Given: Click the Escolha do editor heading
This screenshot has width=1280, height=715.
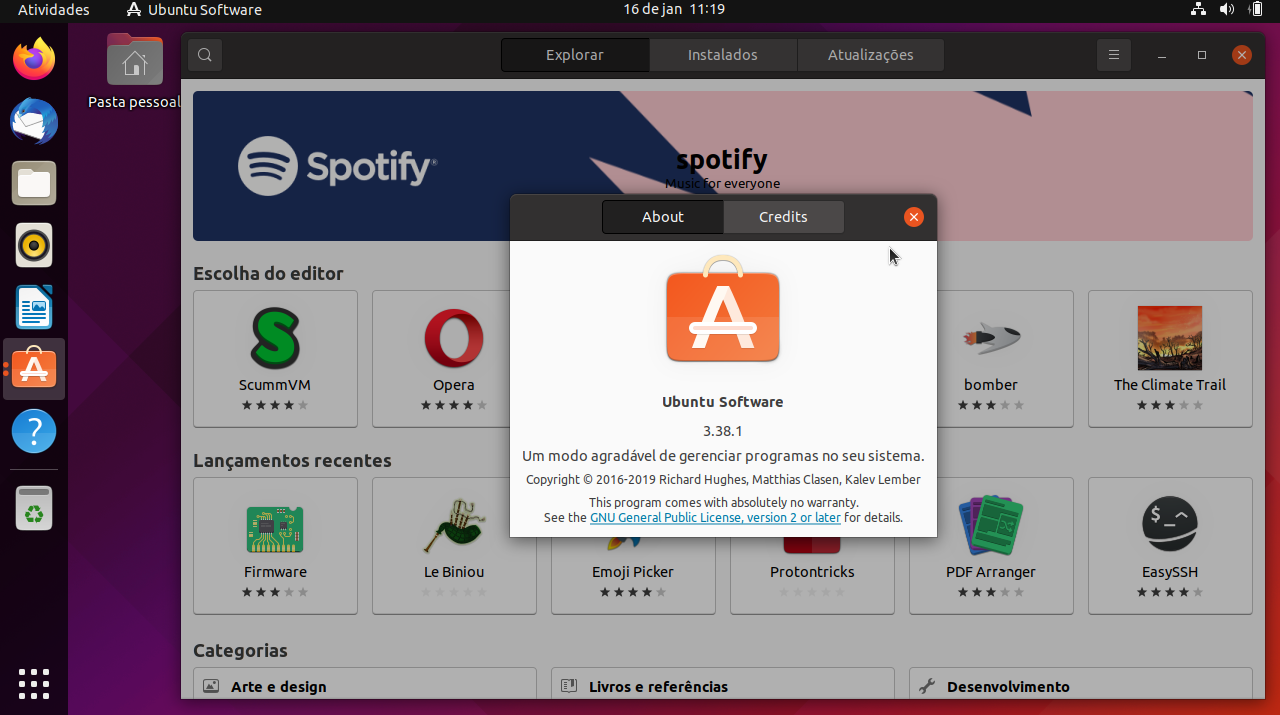Looking at the screenshot, I should click(268, 274).
